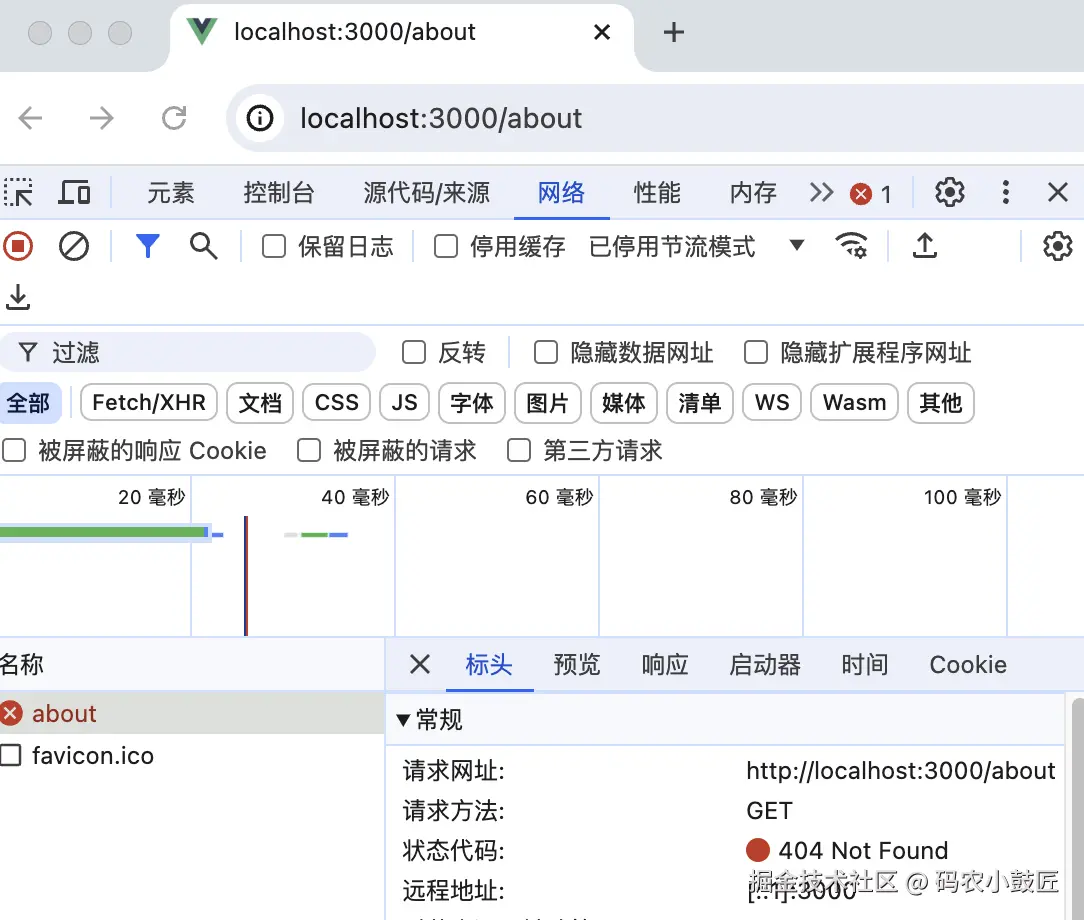Open DevTools settings gear

[950, 192]
